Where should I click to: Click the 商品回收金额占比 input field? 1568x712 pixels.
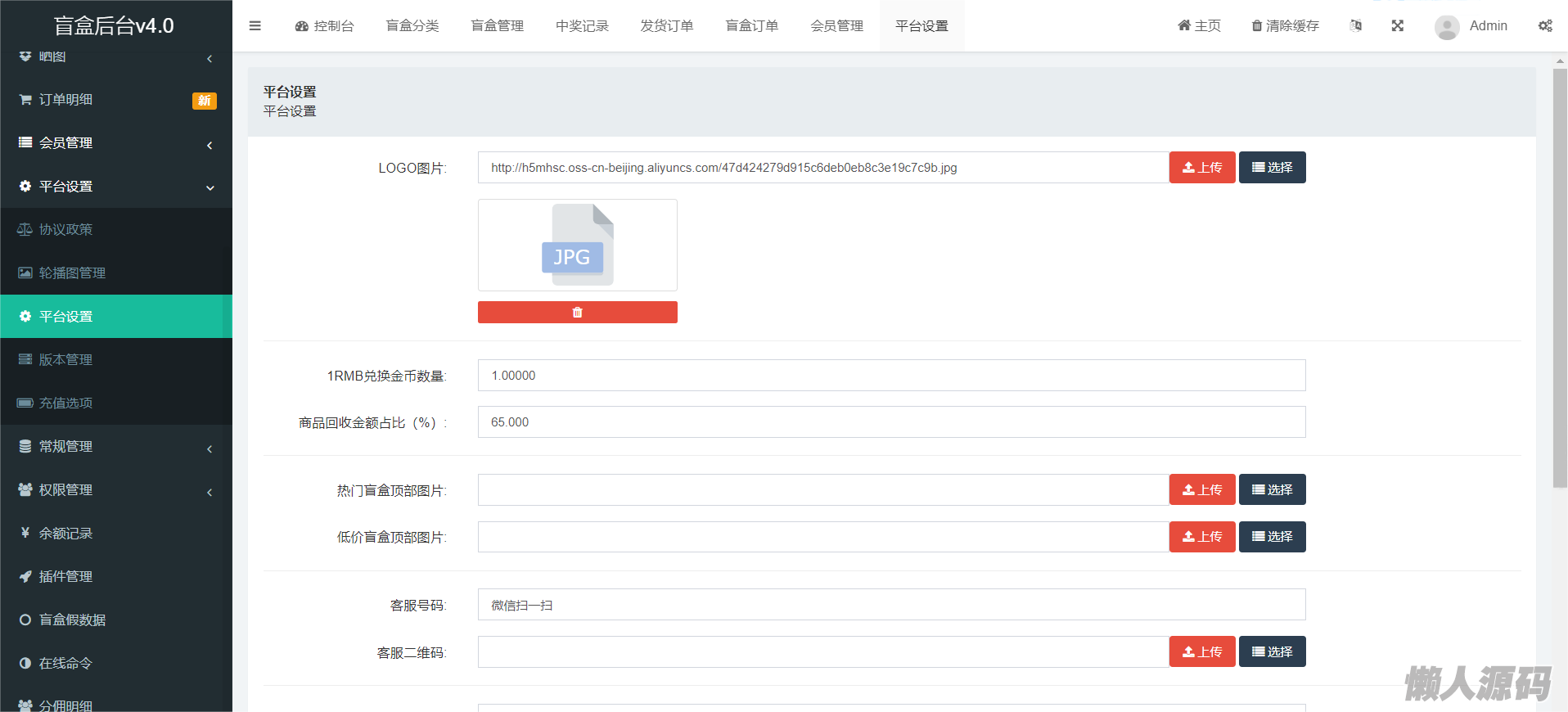891,422
